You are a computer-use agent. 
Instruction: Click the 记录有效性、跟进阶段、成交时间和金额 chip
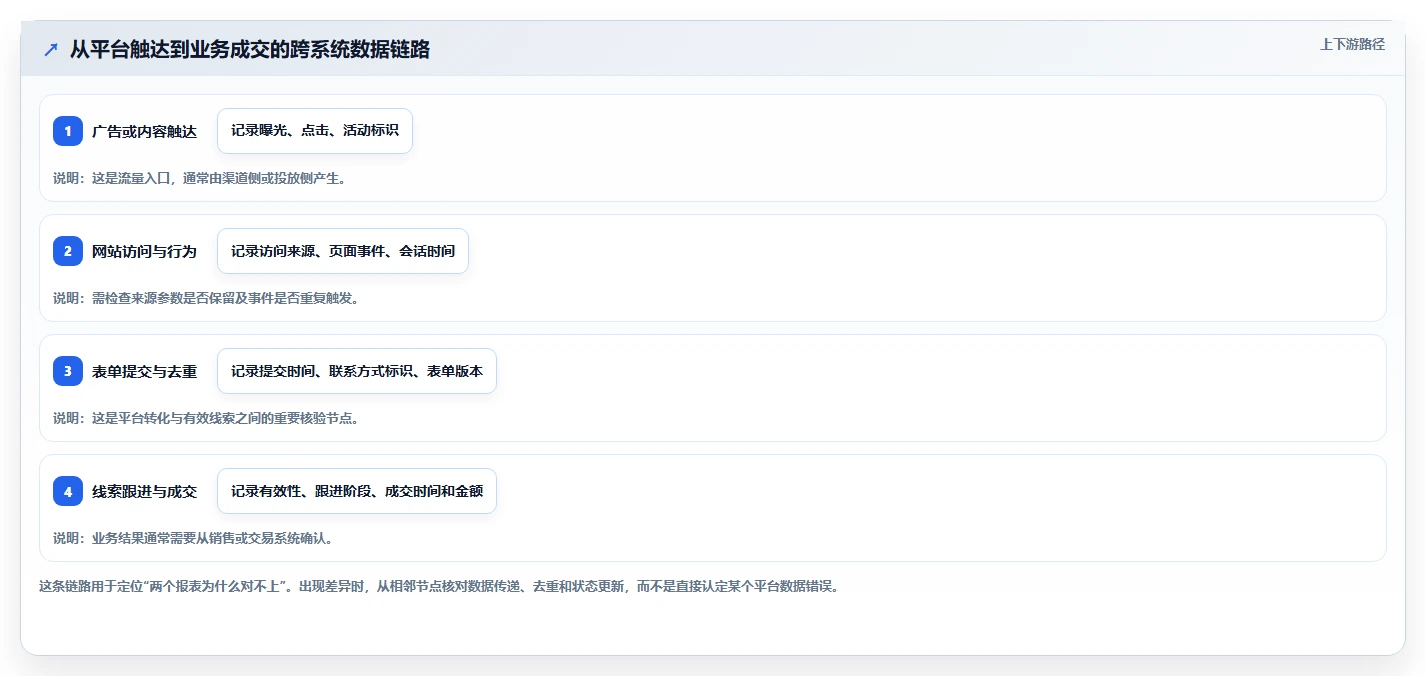coord(357,491)
